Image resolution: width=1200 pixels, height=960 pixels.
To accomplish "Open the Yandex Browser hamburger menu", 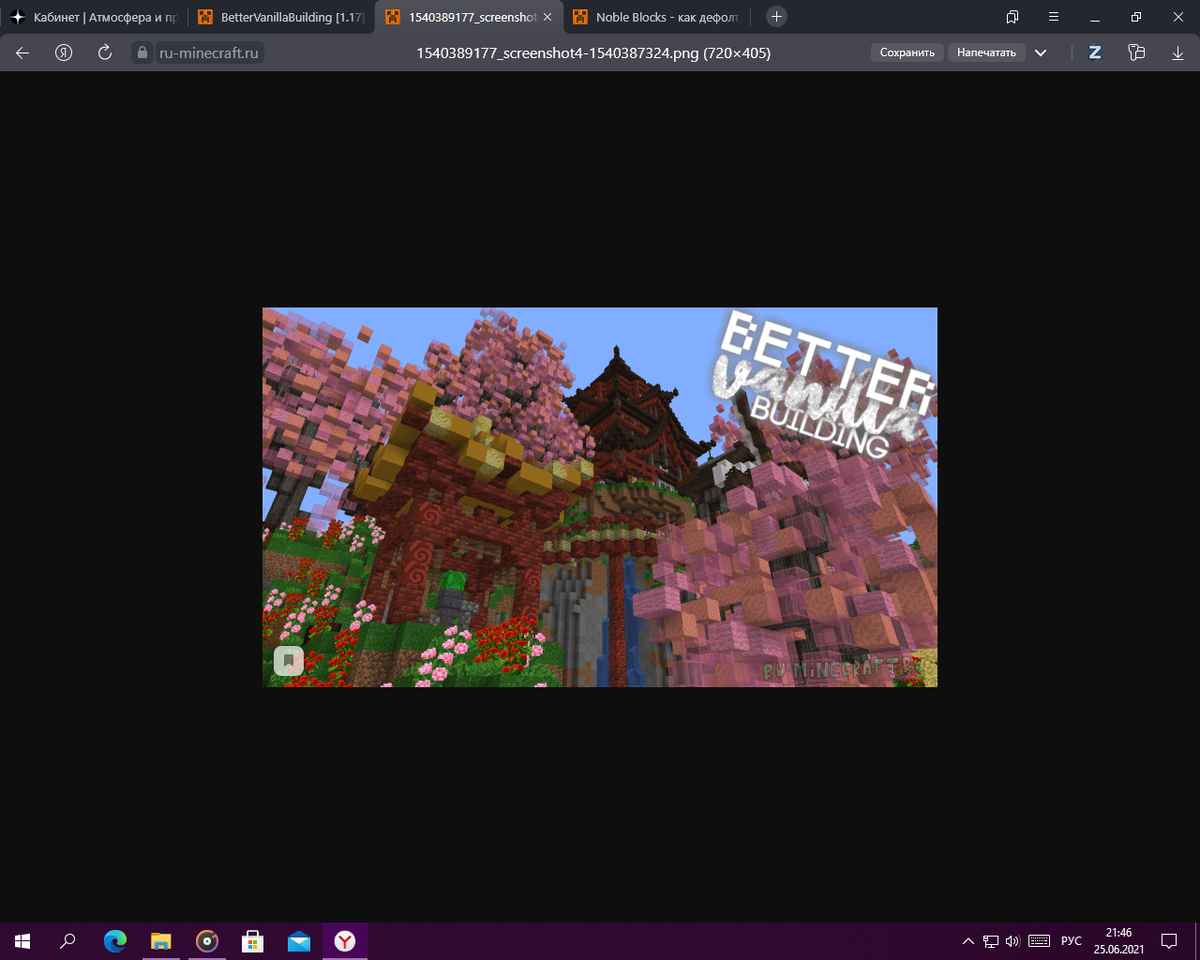I will click(1053, 17).
